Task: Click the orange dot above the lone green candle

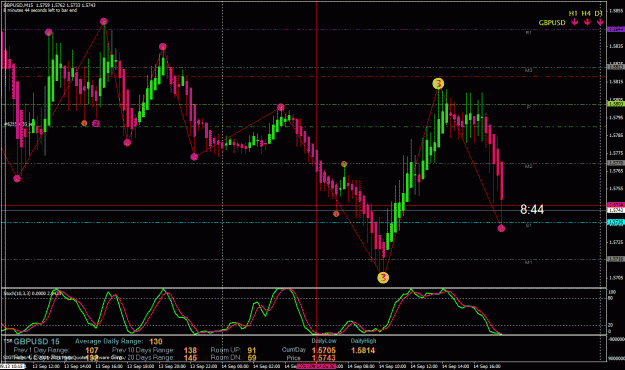Action: pyautogui.click(x=344, y=164)
